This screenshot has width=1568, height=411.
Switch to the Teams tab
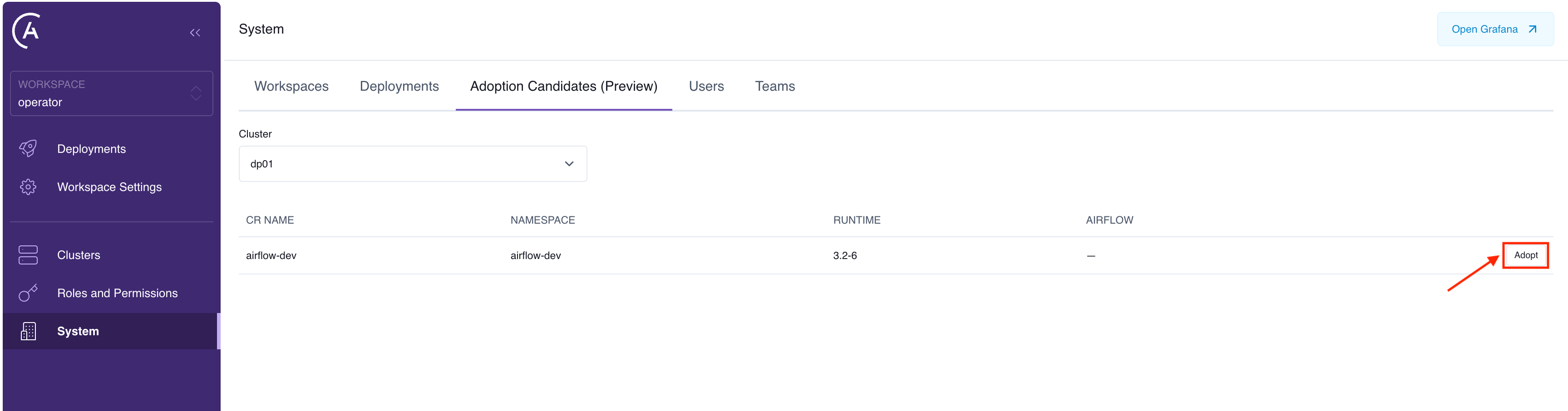[x=775, y=86]
